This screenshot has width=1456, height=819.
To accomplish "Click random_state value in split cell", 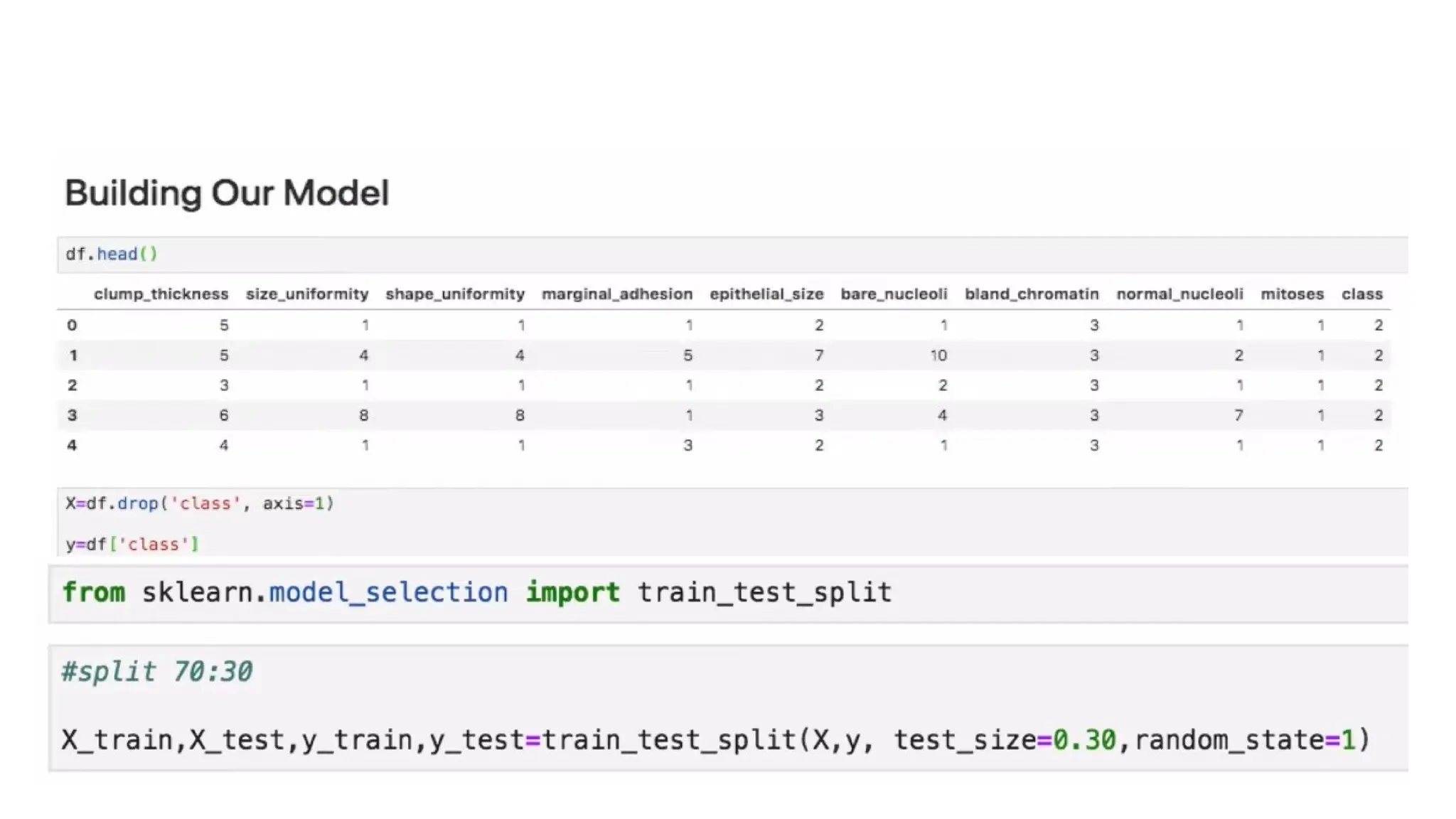I will pos(1348,740).
